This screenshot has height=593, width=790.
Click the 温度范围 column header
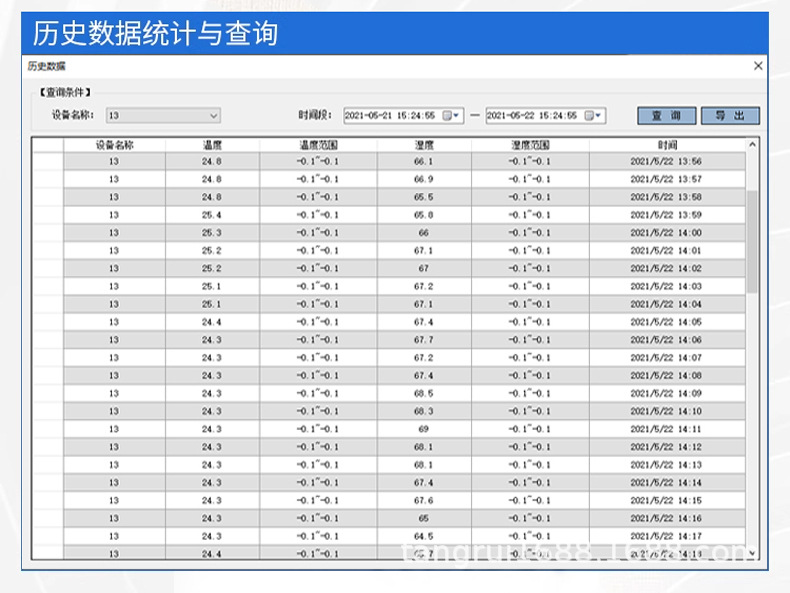[318, 145]
